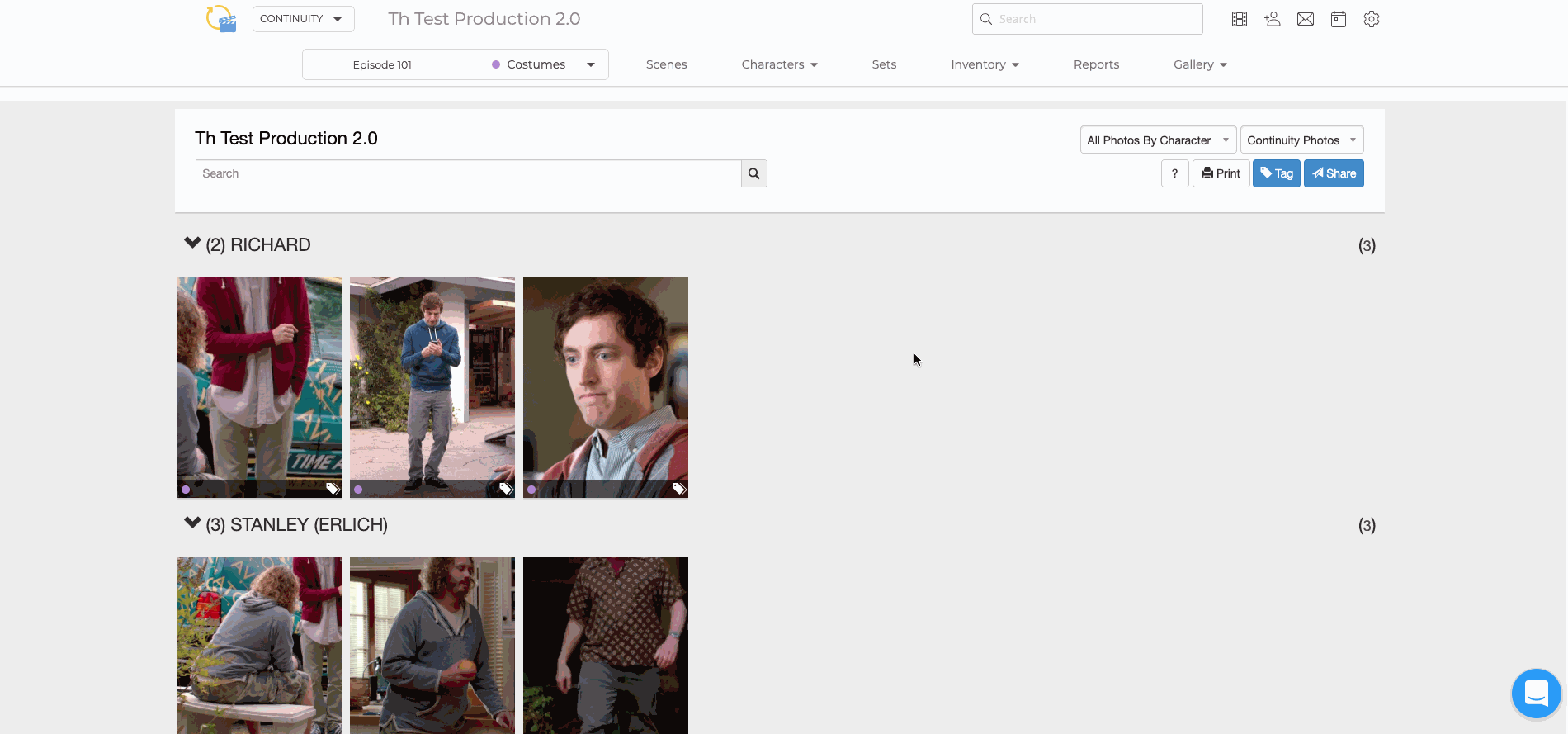Click the question mark help button
The width and height of the screenshot is (1568, 734).
coord(1174,173)
